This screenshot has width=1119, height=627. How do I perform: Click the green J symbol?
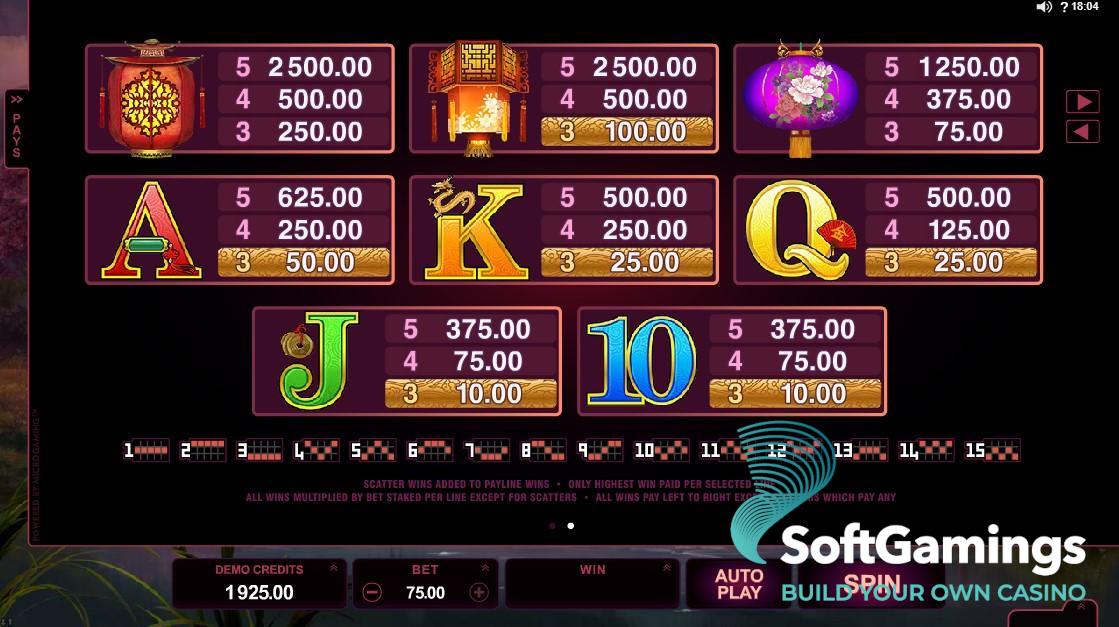click(318, 361)
